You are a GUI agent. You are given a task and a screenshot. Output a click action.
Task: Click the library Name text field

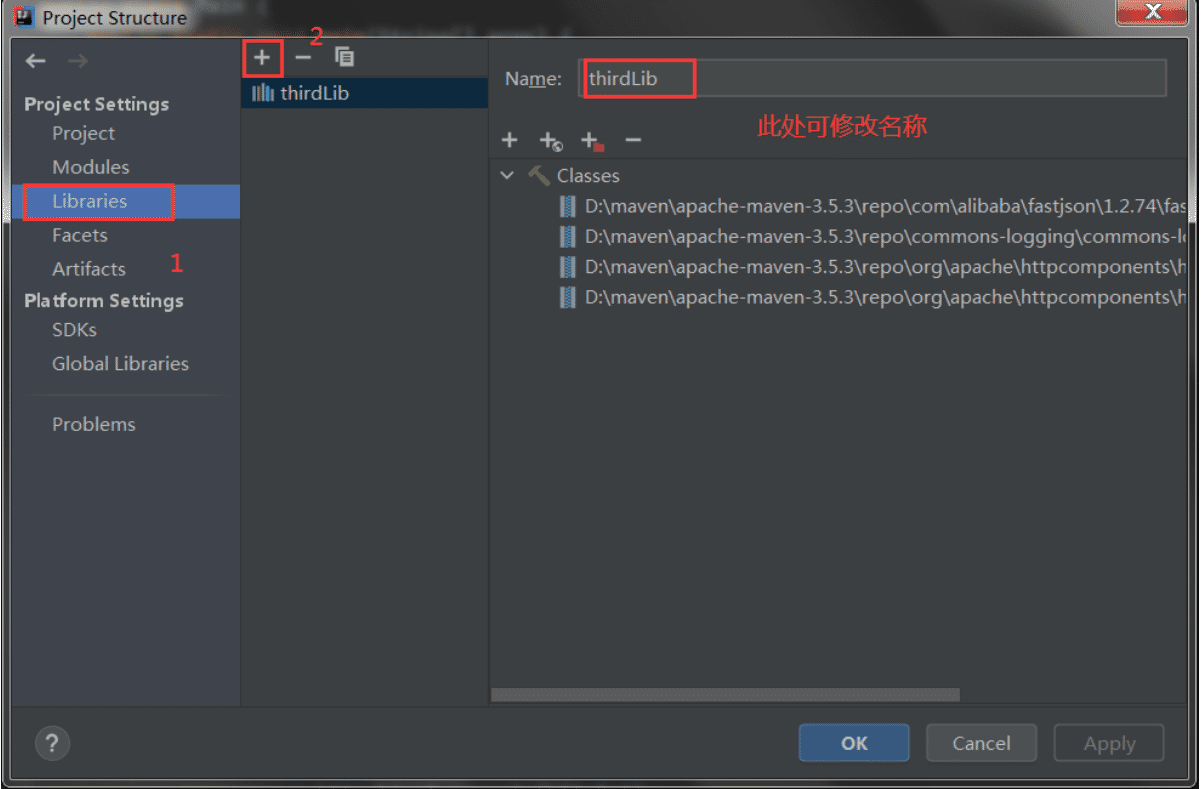pyautogui.click(x=872, y=78)
